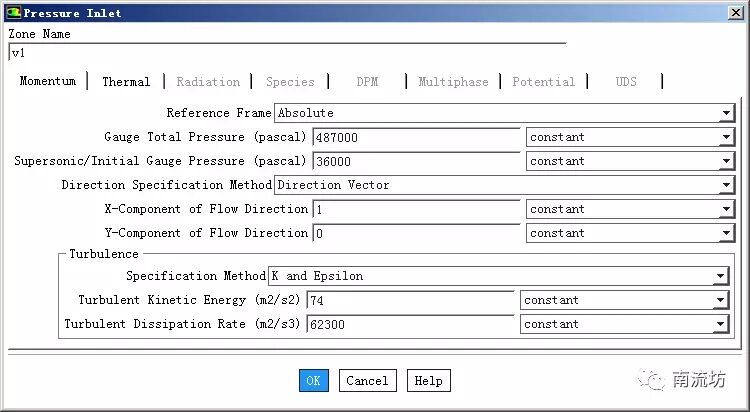This screenshot has width=750, height=412.
Task: Select the Momentum tab
Action: [x=47, y=82]
